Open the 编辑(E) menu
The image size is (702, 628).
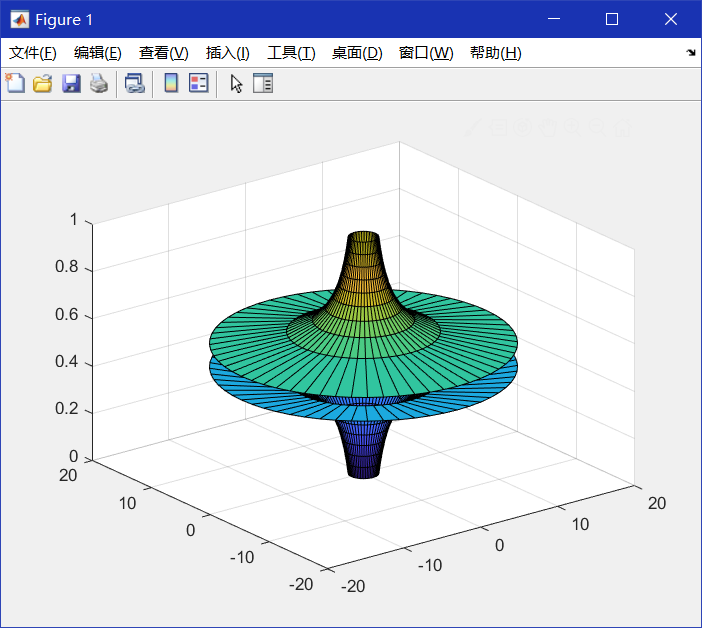point(98,53)
